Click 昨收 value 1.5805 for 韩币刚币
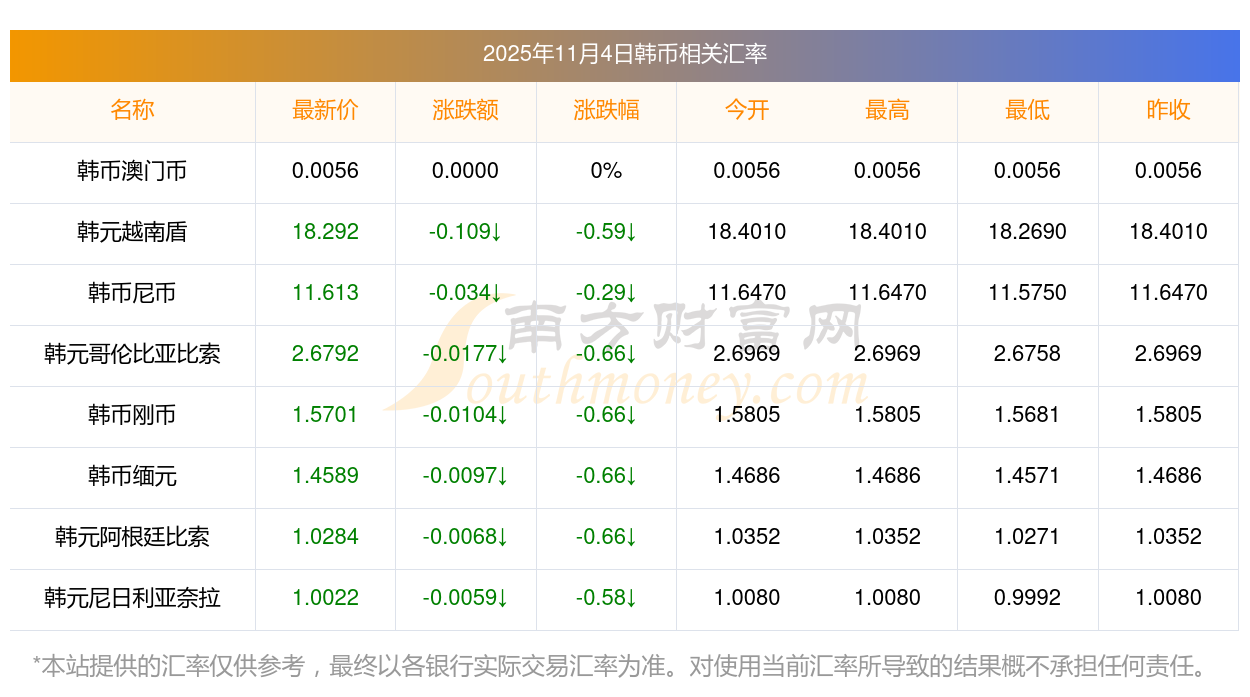Image resolution: width=1250 pixels, height=697 pixels. tap(1168, 415)
